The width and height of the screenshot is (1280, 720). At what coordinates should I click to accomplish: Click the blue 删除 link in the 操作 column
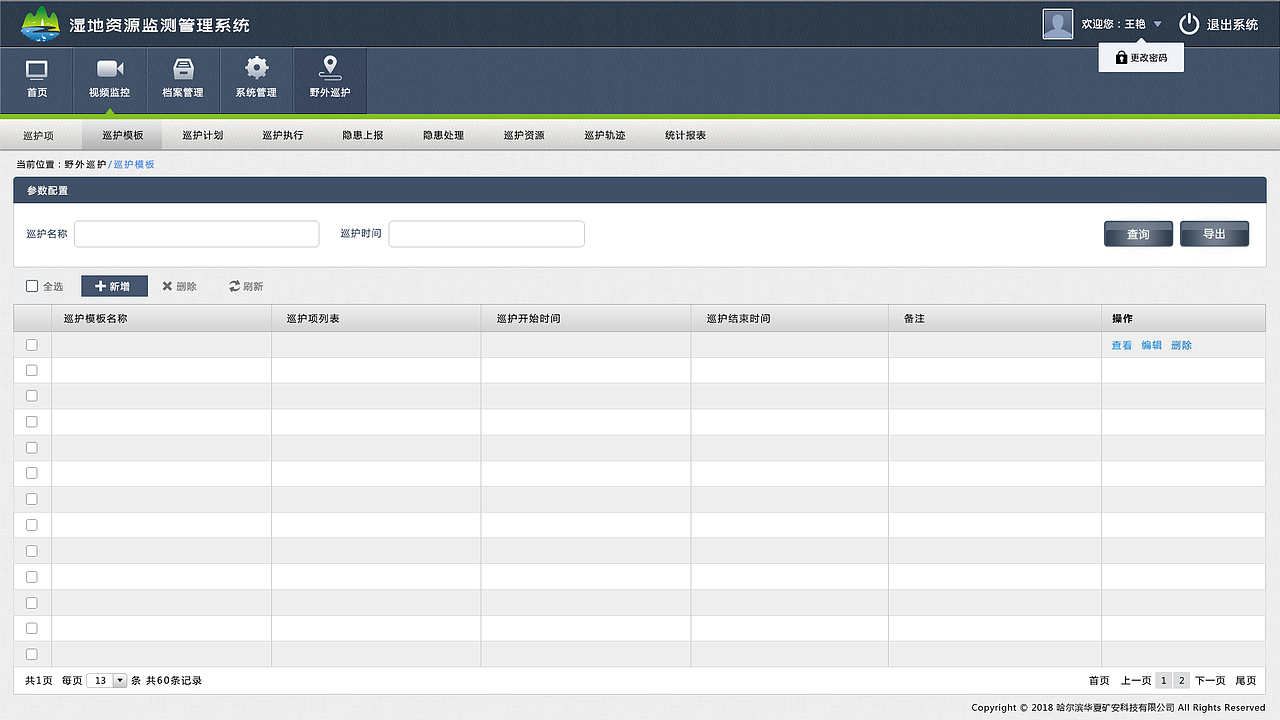[x=1182, y=345]
